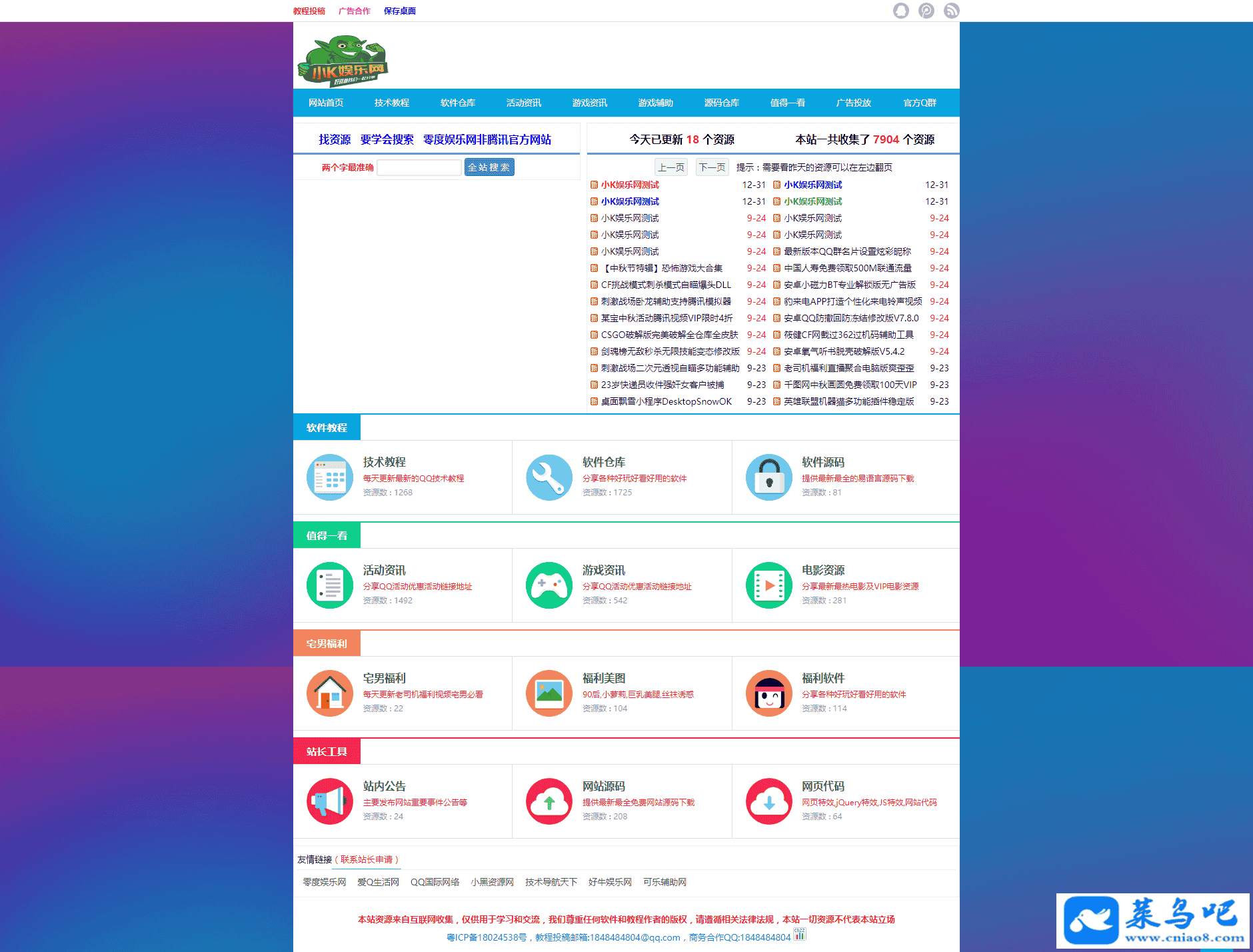
Task: Click icon beside 最新版本QQ群名片设置炫彩昵称
Action: click(x=776, y=251)
